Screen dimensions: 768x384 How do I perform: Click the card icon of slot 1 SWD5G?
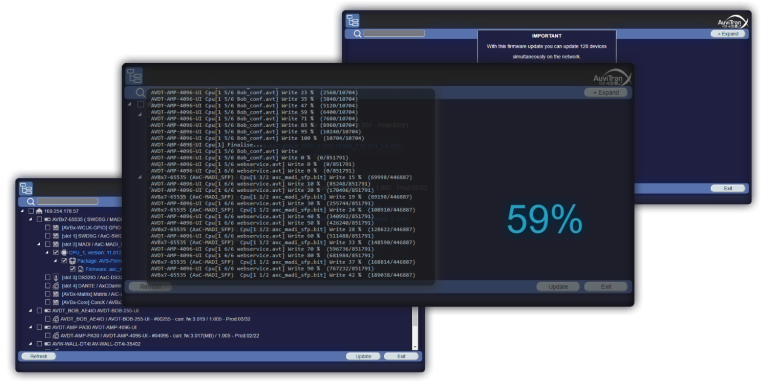pyautogui.click(x=56, y=236)
